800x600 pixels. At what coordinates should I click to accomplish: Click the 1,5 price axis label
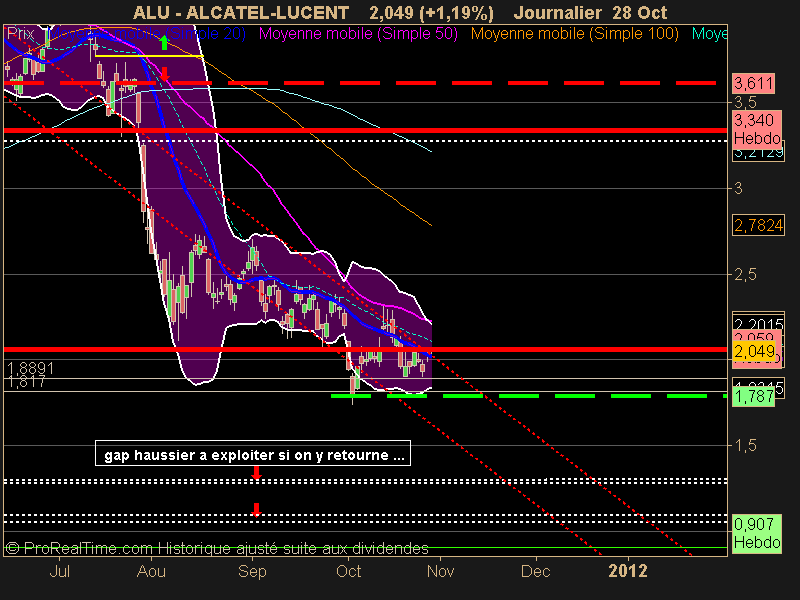point(745,446)
